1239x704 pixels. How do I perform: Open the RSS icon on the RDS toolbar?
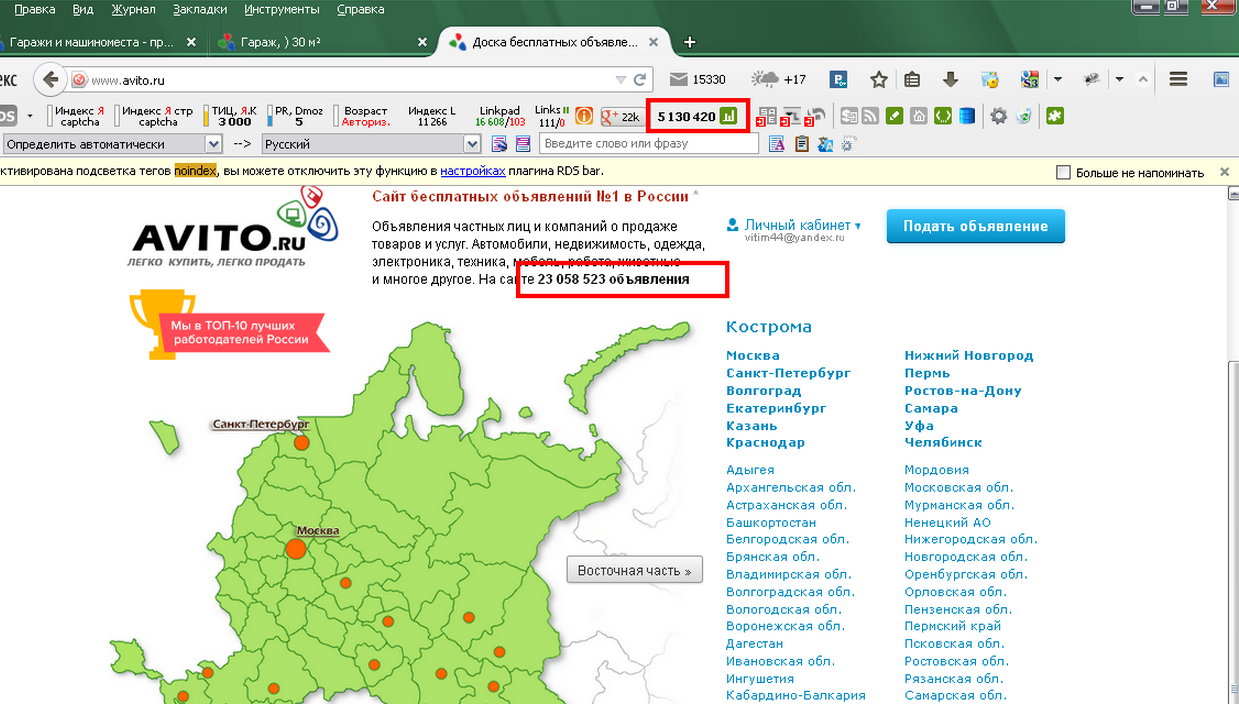click(x=870, y=116)
